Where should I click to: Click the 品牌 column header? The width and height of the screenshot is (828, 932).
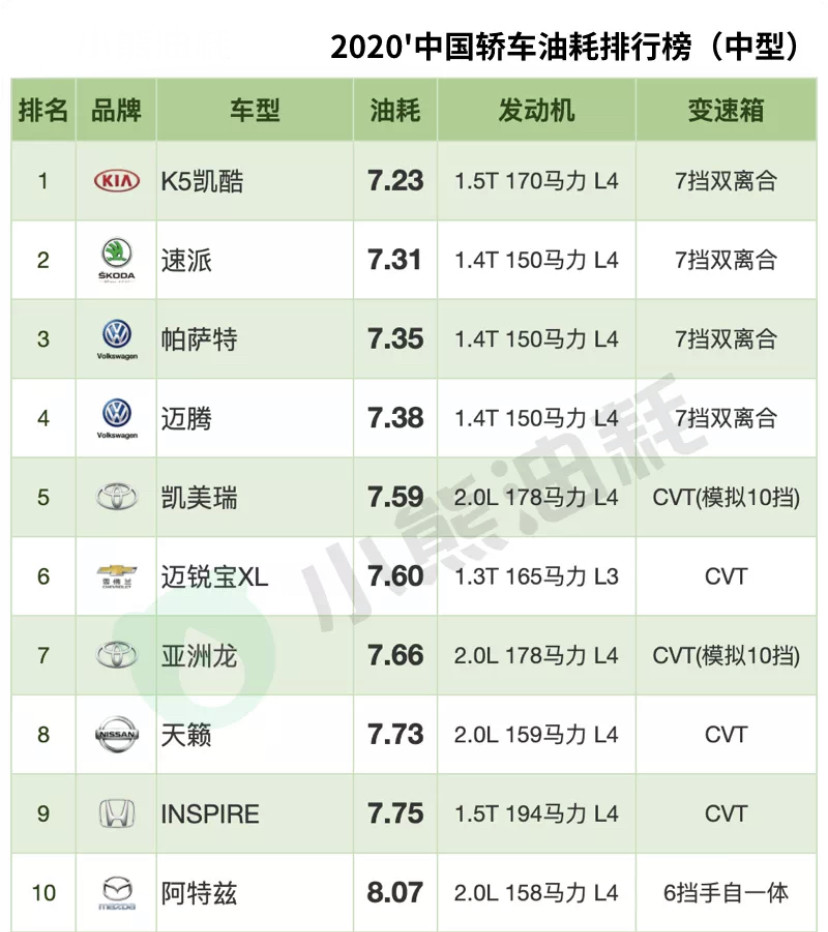[x=117, y=111]
